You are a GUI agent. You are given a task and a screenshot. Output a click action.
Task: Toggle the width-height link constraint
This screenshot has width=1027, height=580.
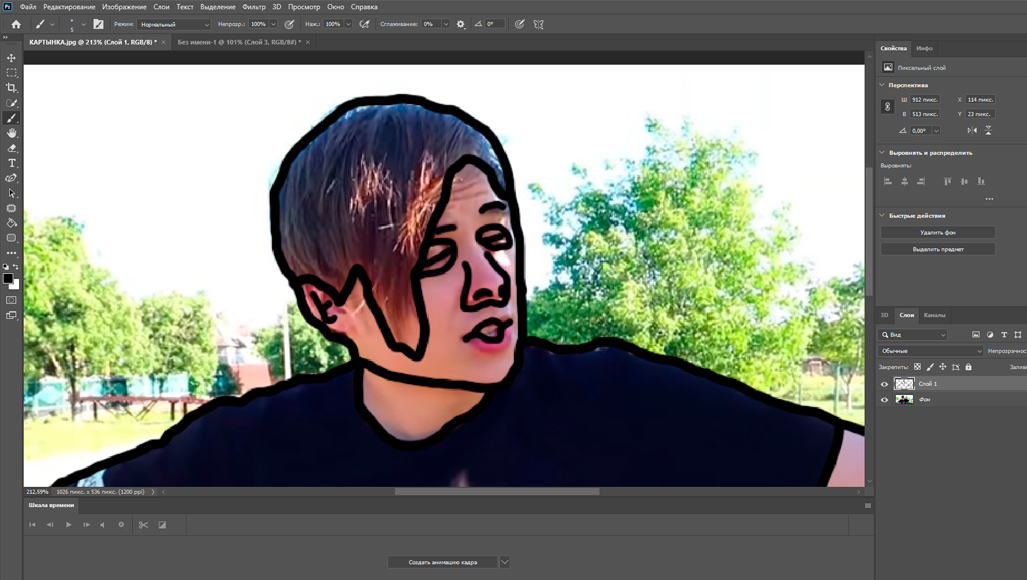pos(887,107)
